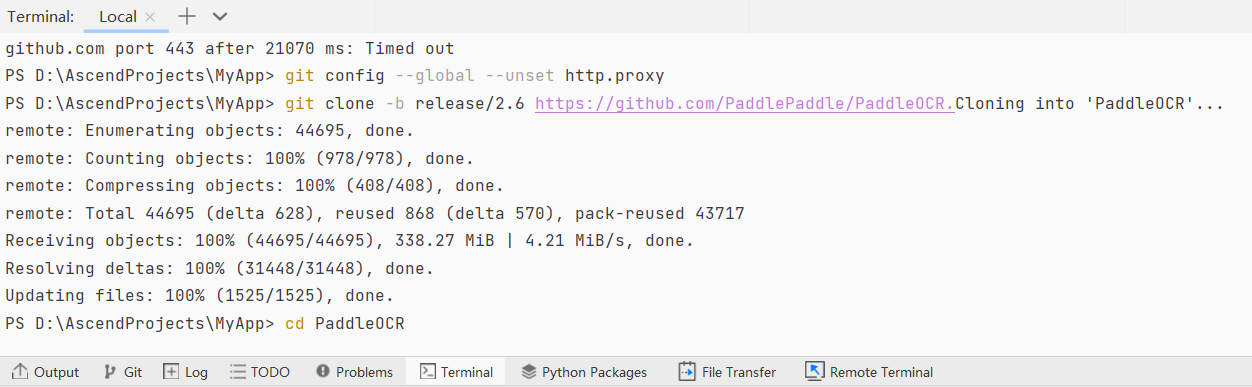Viewport: 1252px width, 387px height.
Task: Select the Terminal tool window tab
Action: click(x=456, y=372)
